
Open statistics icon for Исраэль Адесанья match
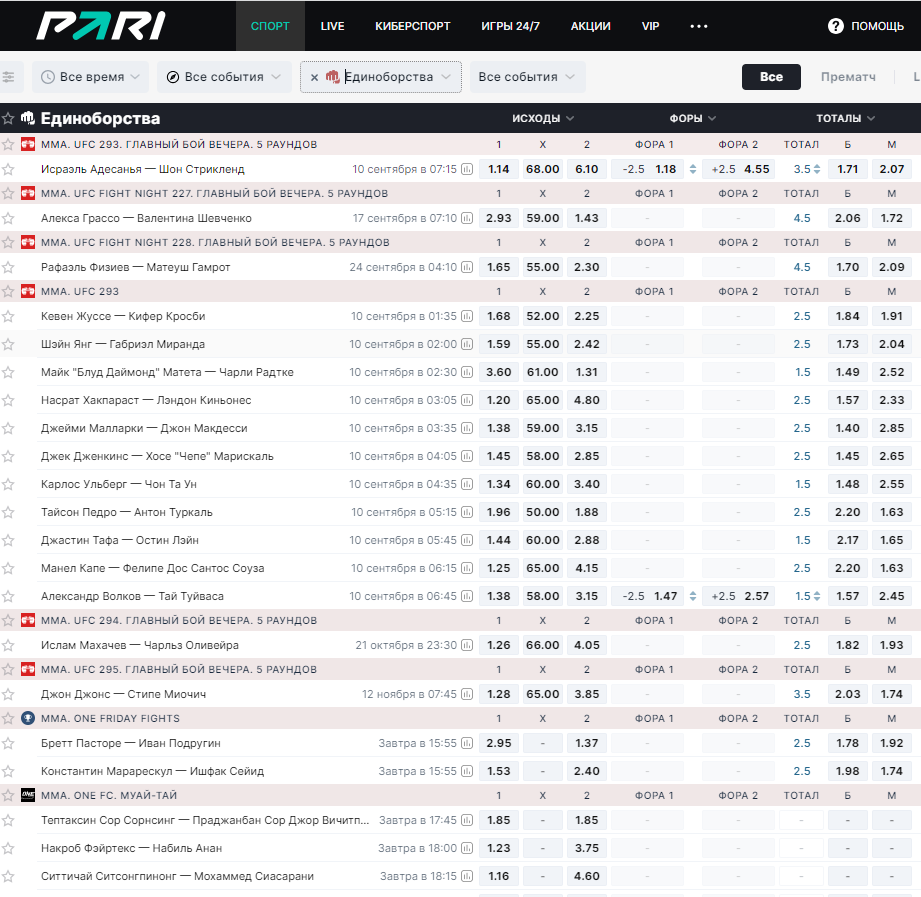[x=467, y=169]
